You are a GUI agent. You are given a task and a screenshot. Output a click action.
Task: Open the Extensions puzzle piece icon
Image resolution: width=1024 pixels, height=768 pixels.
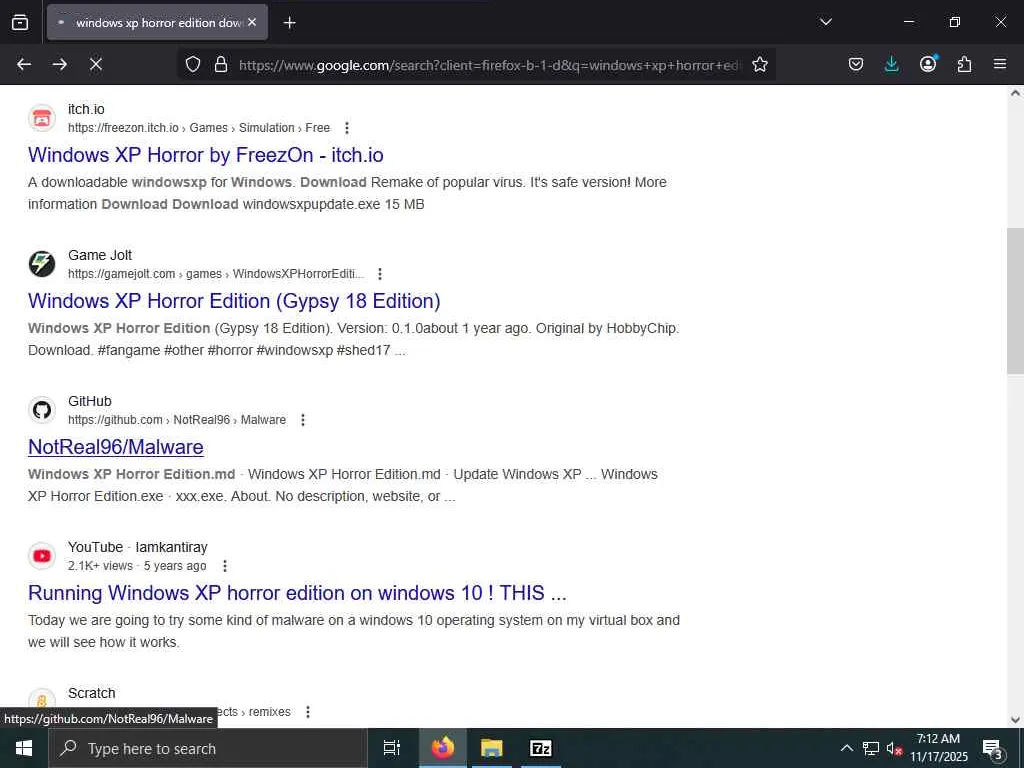(964, 64)
